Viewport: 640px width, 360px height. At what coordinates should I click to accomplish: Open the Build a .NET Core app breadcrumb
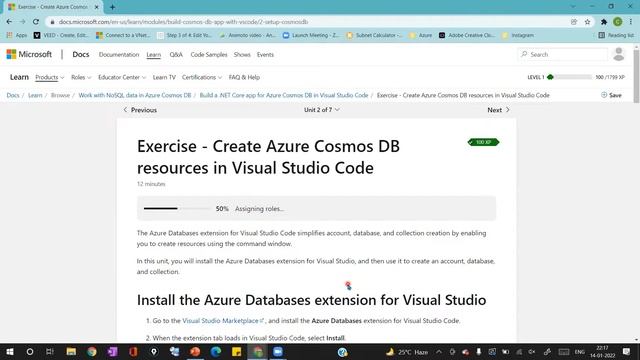(284, 95)
